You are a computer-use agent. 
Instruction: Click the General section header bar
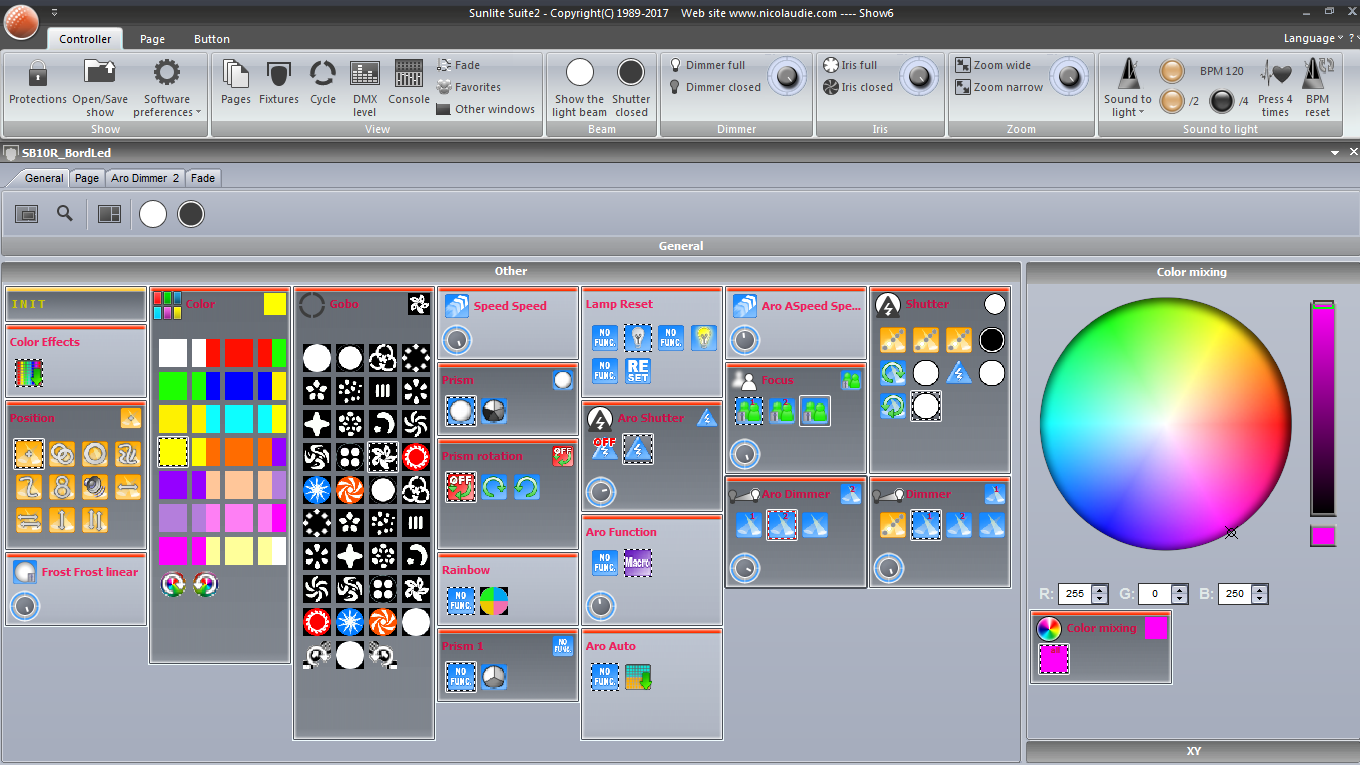680,246
